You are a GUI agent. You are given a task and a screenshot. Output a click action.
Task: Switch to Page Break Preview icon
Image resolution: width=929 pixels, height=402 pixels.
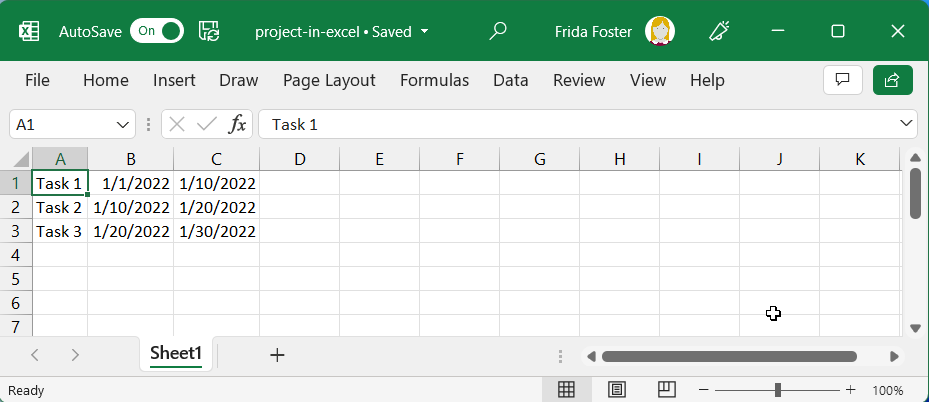coord(667,390)
